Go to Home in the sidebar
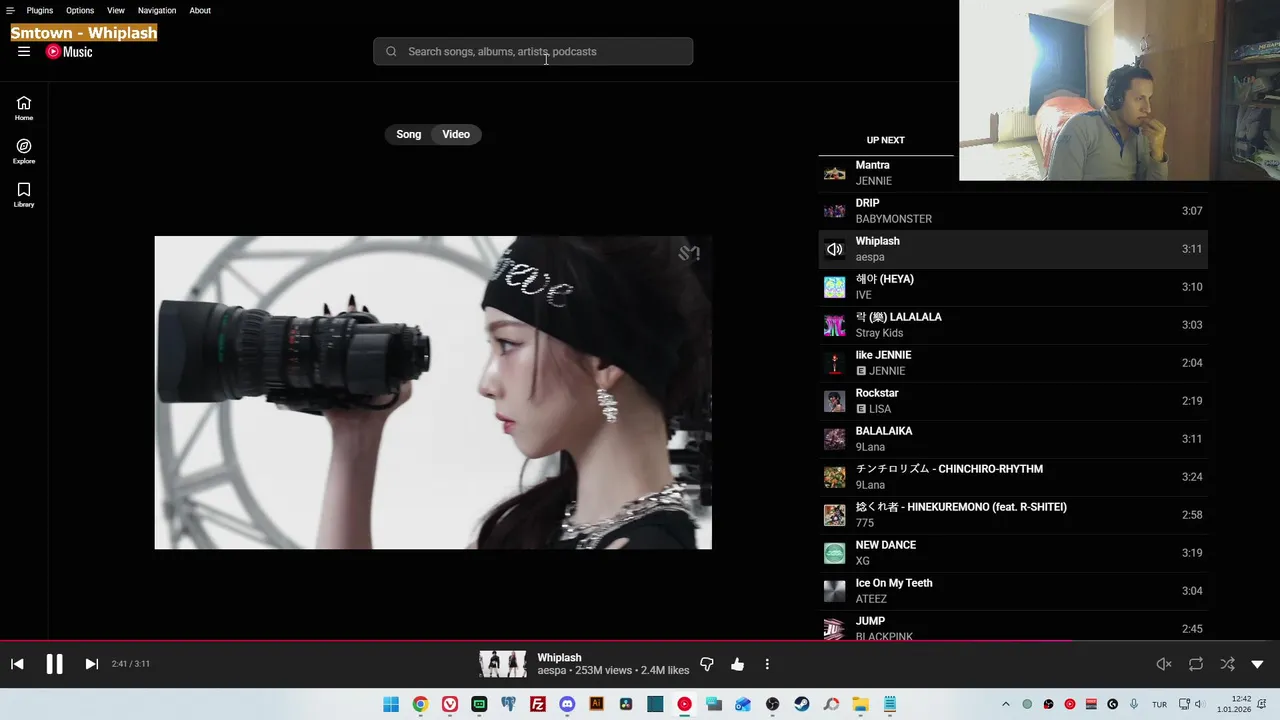Screen dimensions: 1280x720 coord(24,108)
